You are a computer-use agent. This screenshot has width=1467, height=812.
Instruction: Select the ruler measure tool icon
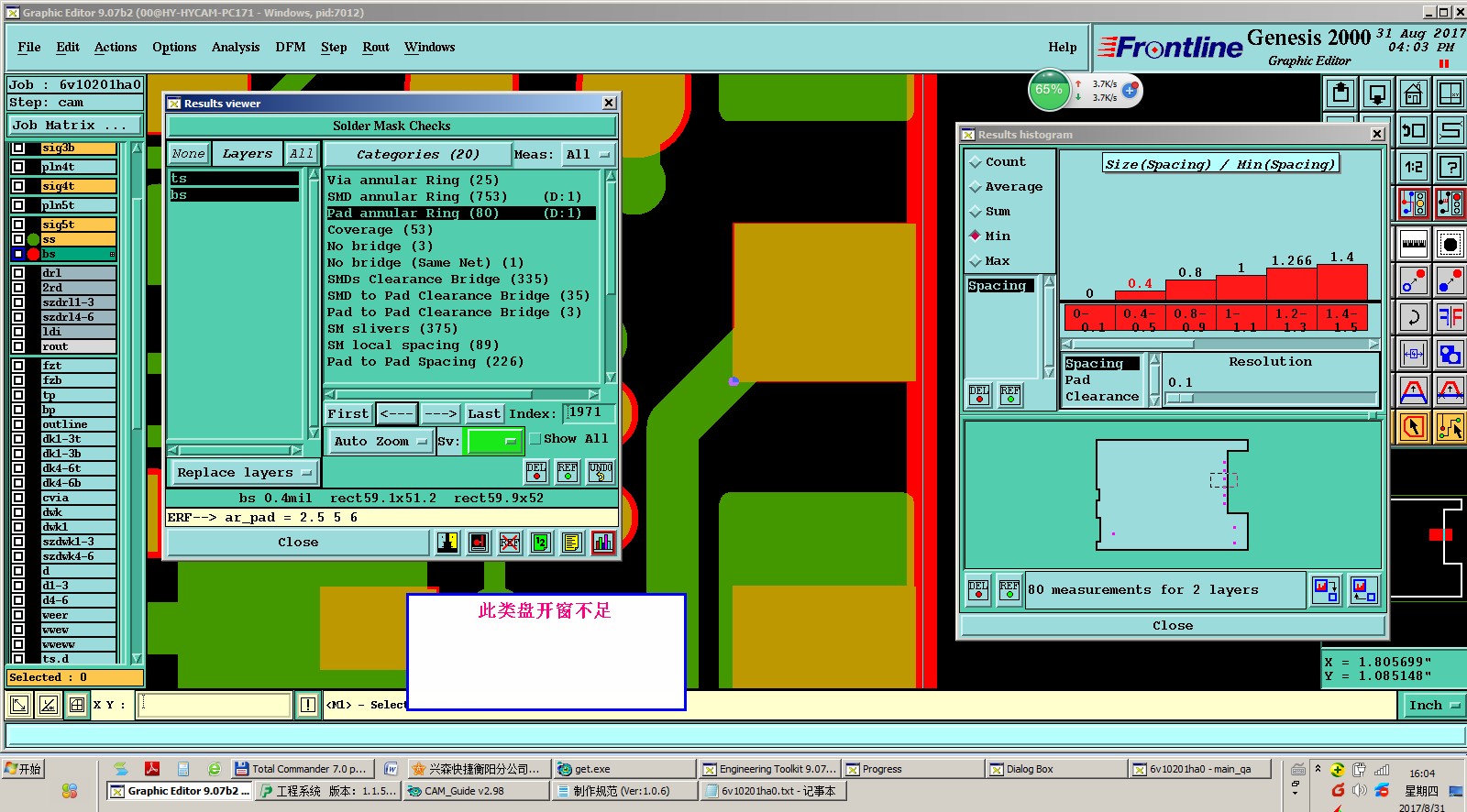point(1413,244)
